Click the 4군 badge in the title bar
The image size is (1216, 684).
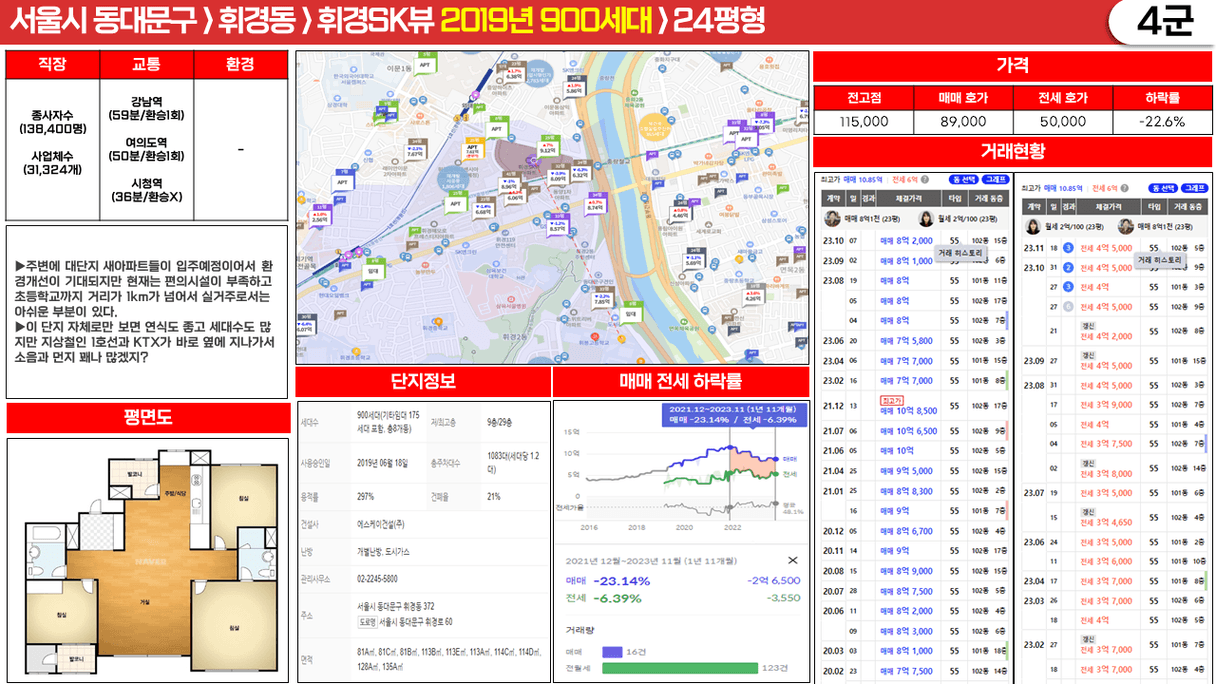click(1166, 22)
